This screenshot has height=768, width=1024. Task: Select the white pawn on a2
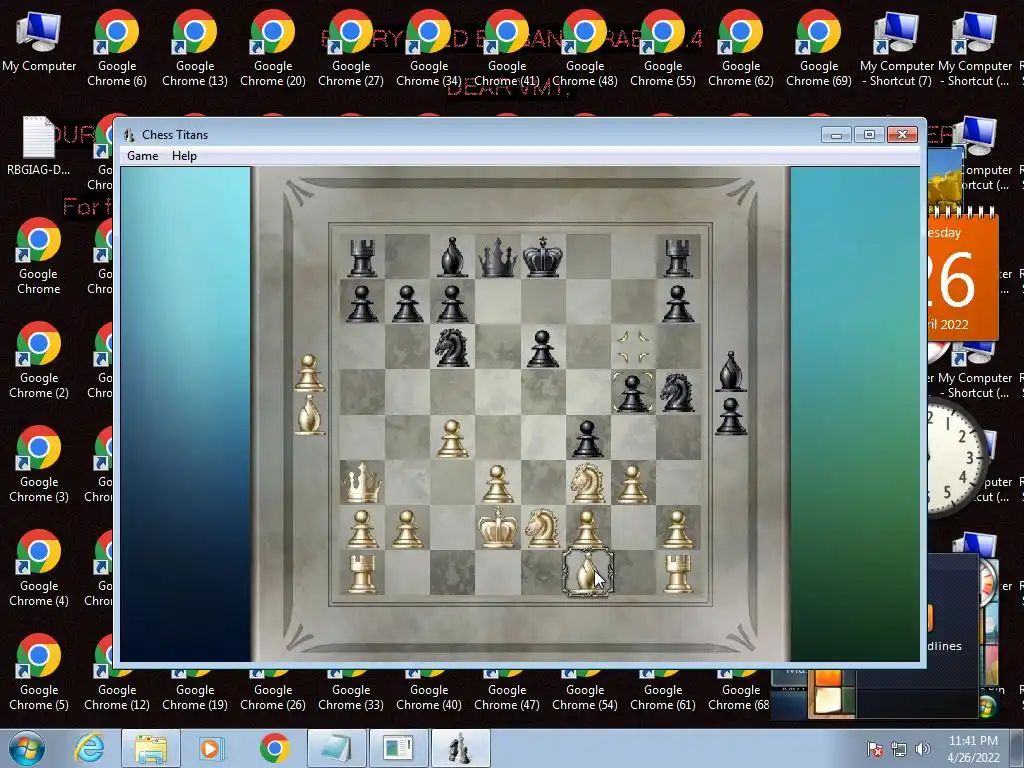[x=362, y=527]
